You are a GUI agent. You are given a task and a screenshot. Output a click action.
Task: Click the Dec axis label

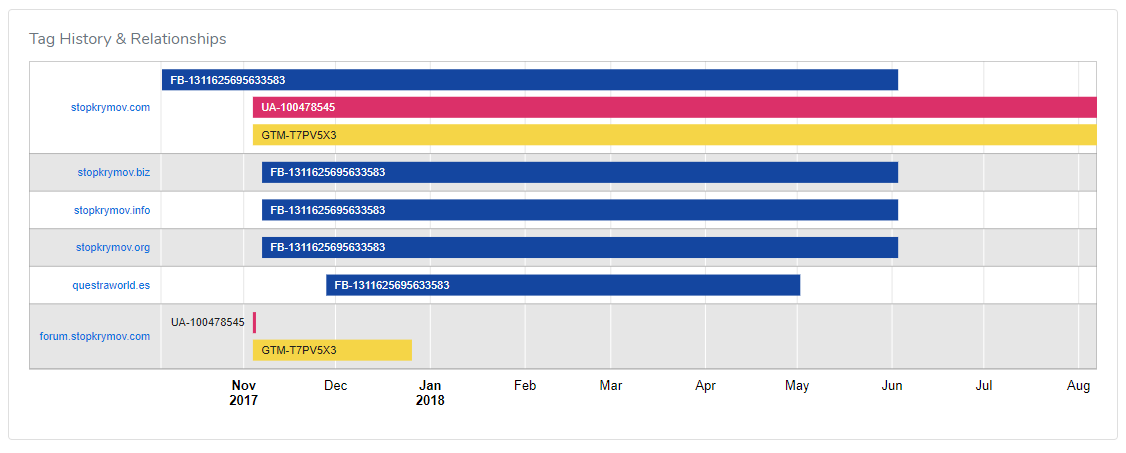point(335,386)
